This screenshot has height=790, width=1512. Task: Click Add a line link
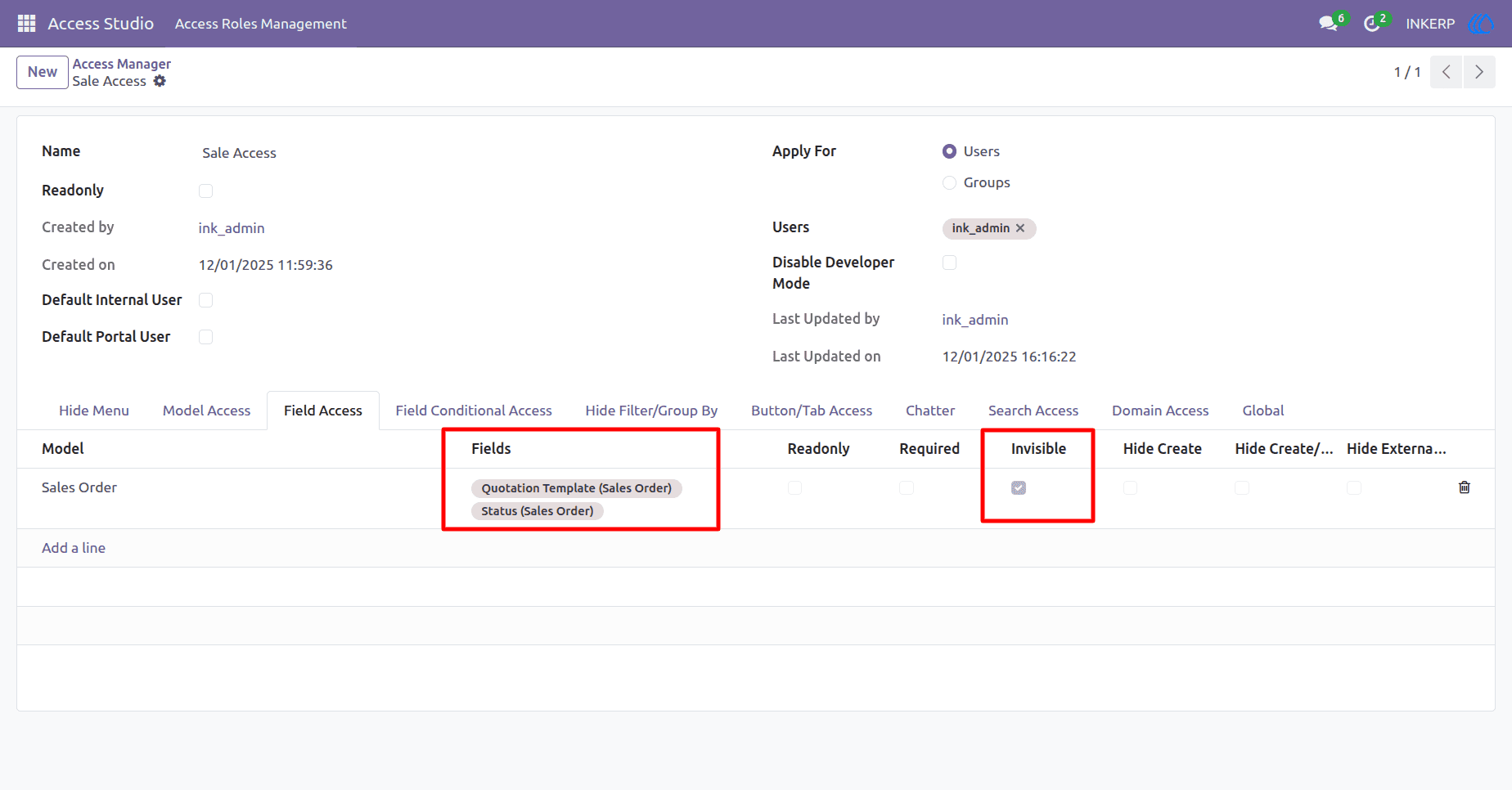(x=74, y=548)
